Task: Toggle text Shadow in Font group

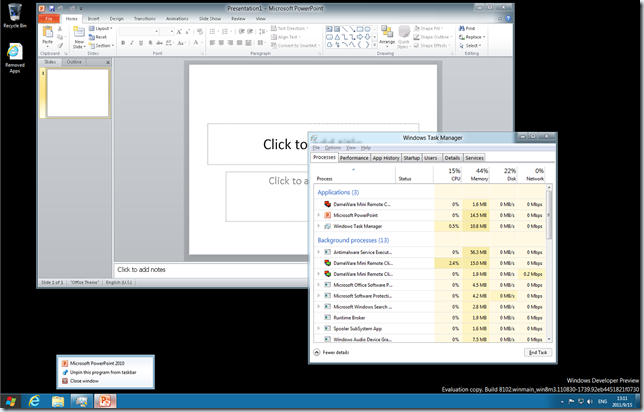Action: click(x=150, y=43)
